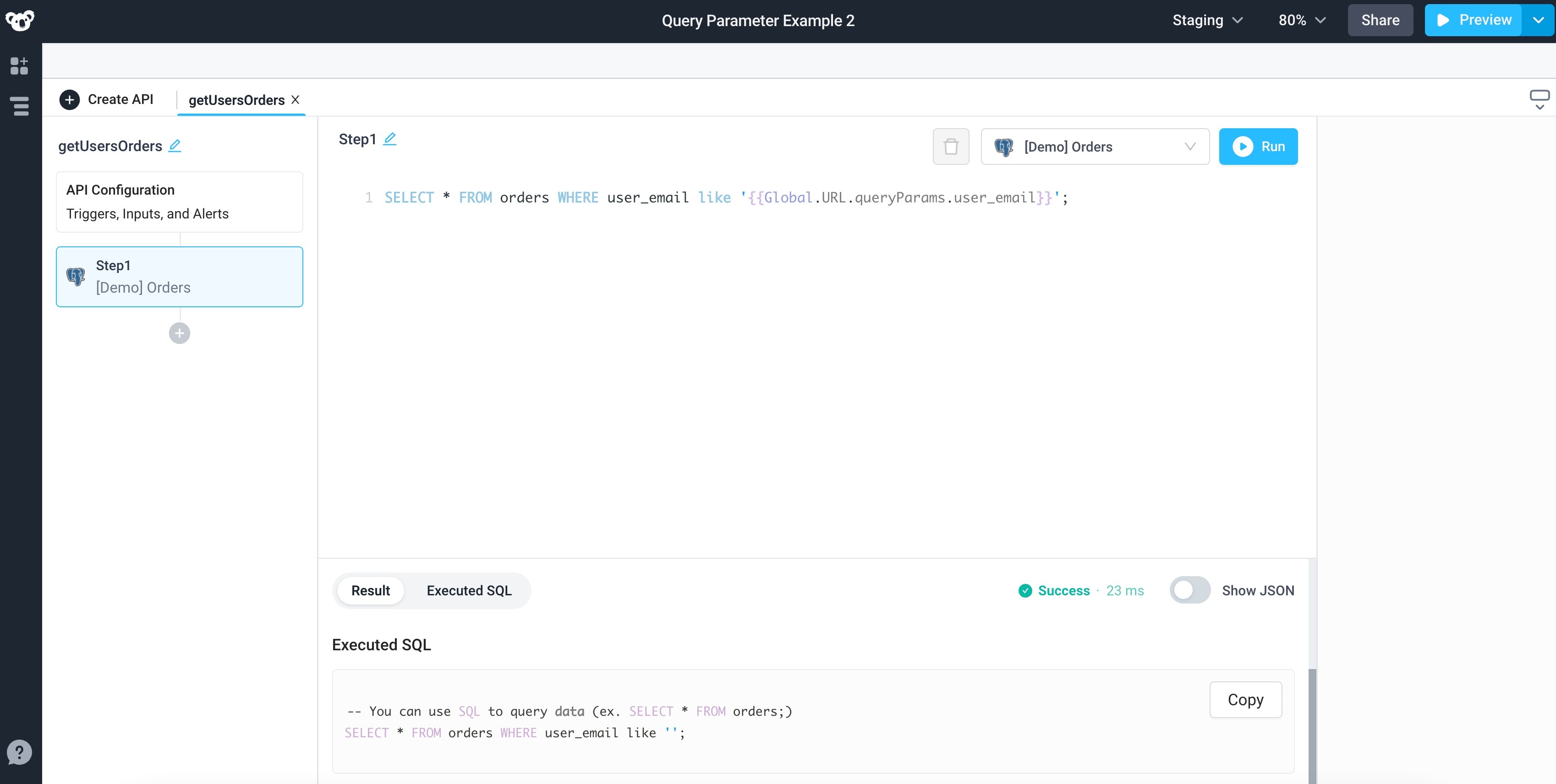
Task: Open the hamburger menu in the sidebar
Action: click(20, 106)
